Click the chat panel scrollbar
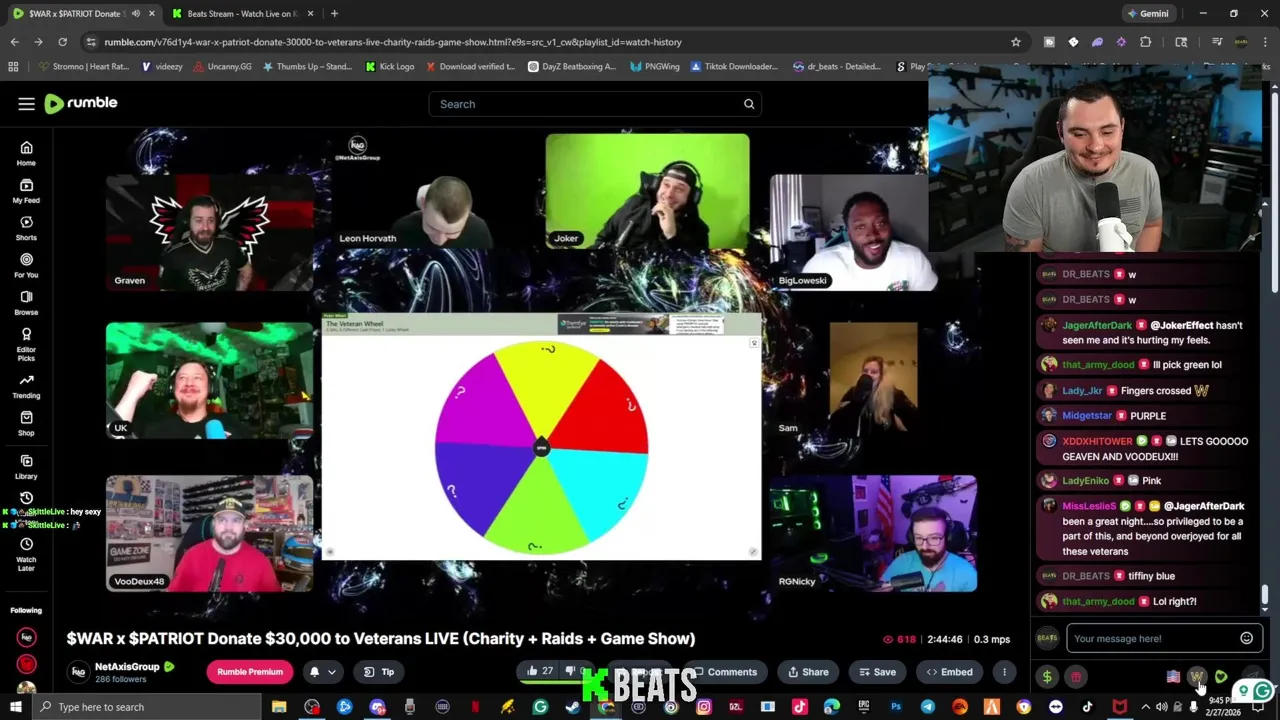1280x720 pixels. tap(1265, 596)
